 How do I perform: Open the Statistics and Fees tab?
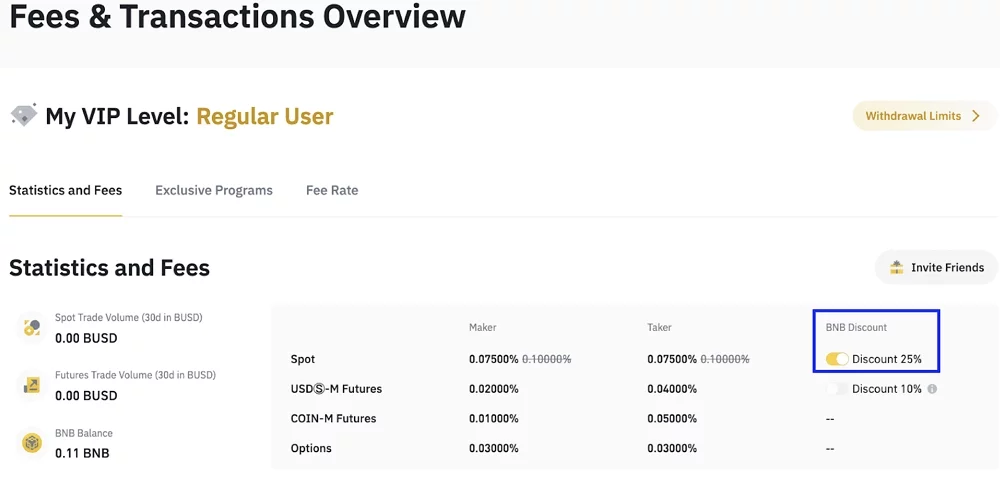coord(66,190)
